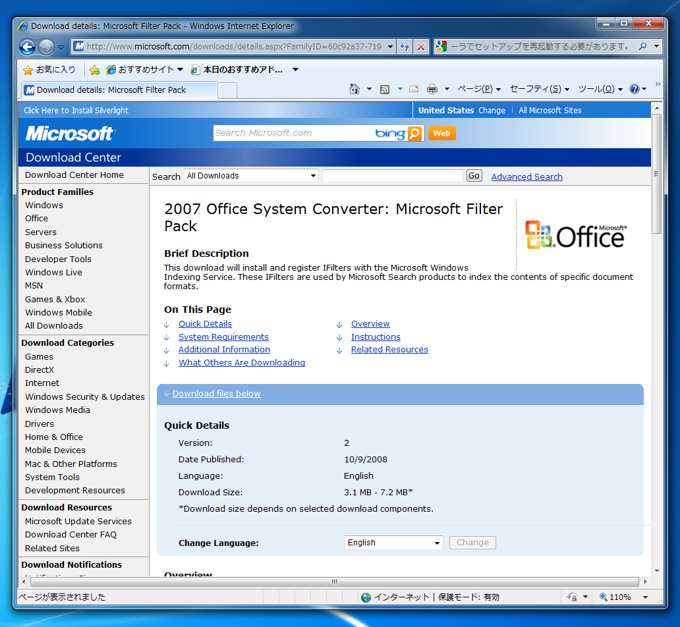The image size is (680, 627).
Task: Click the Print icon
Action: (x=432, y=89)
